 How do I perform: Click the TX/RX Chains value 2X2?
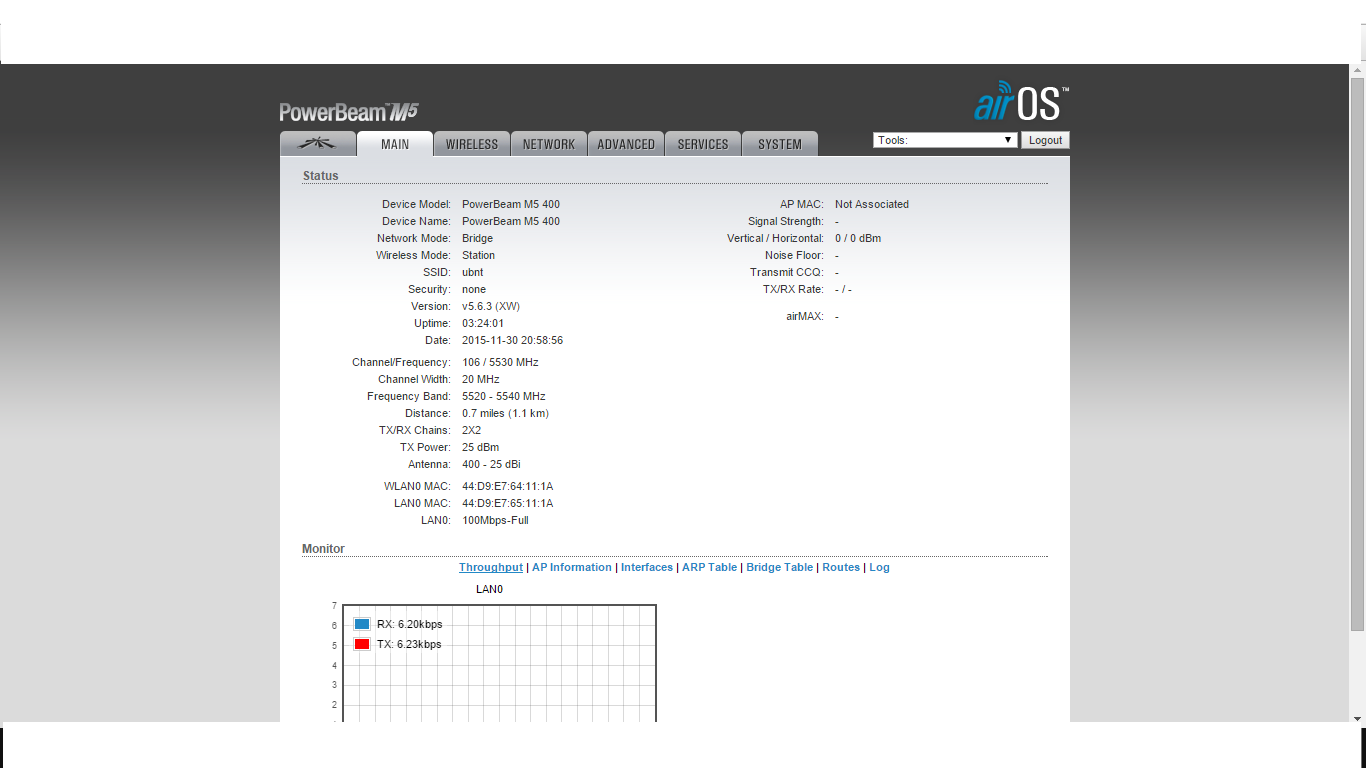[471, 430]
